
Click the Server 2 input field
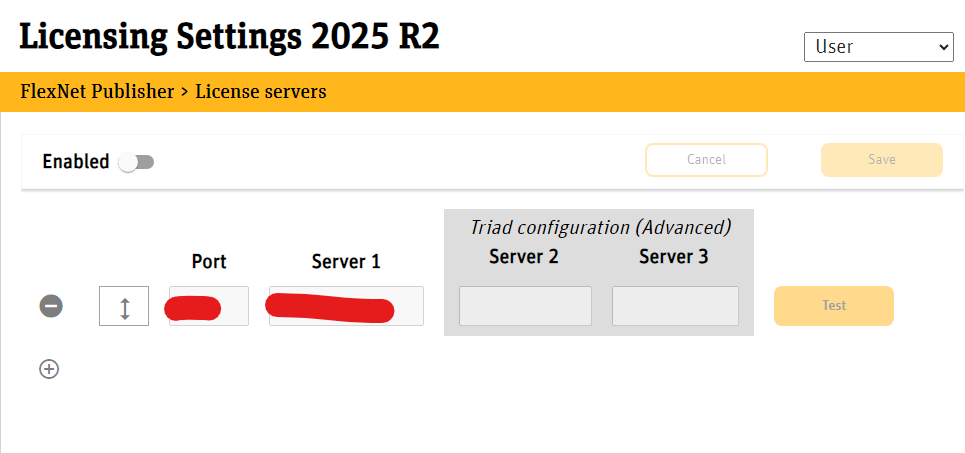coord(526,306)
